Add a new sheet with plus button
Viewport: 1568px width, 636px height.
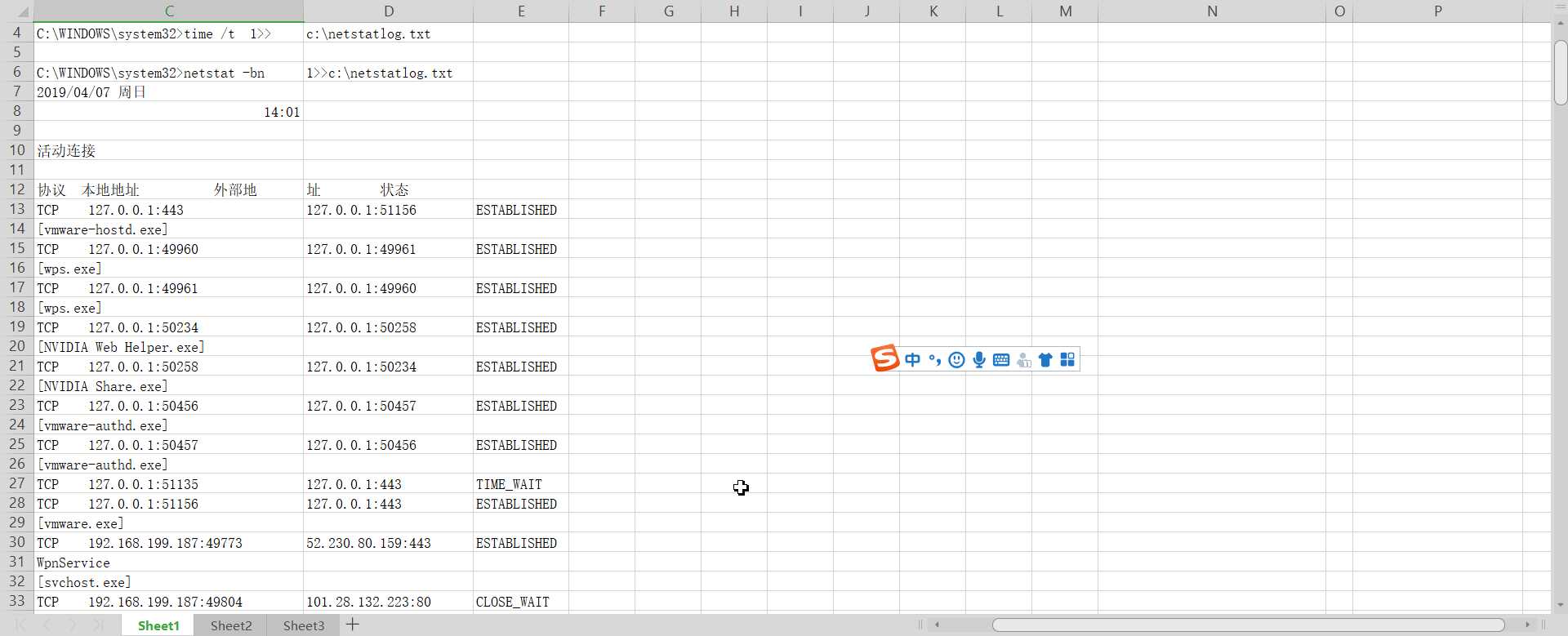[x=353, y=625]
